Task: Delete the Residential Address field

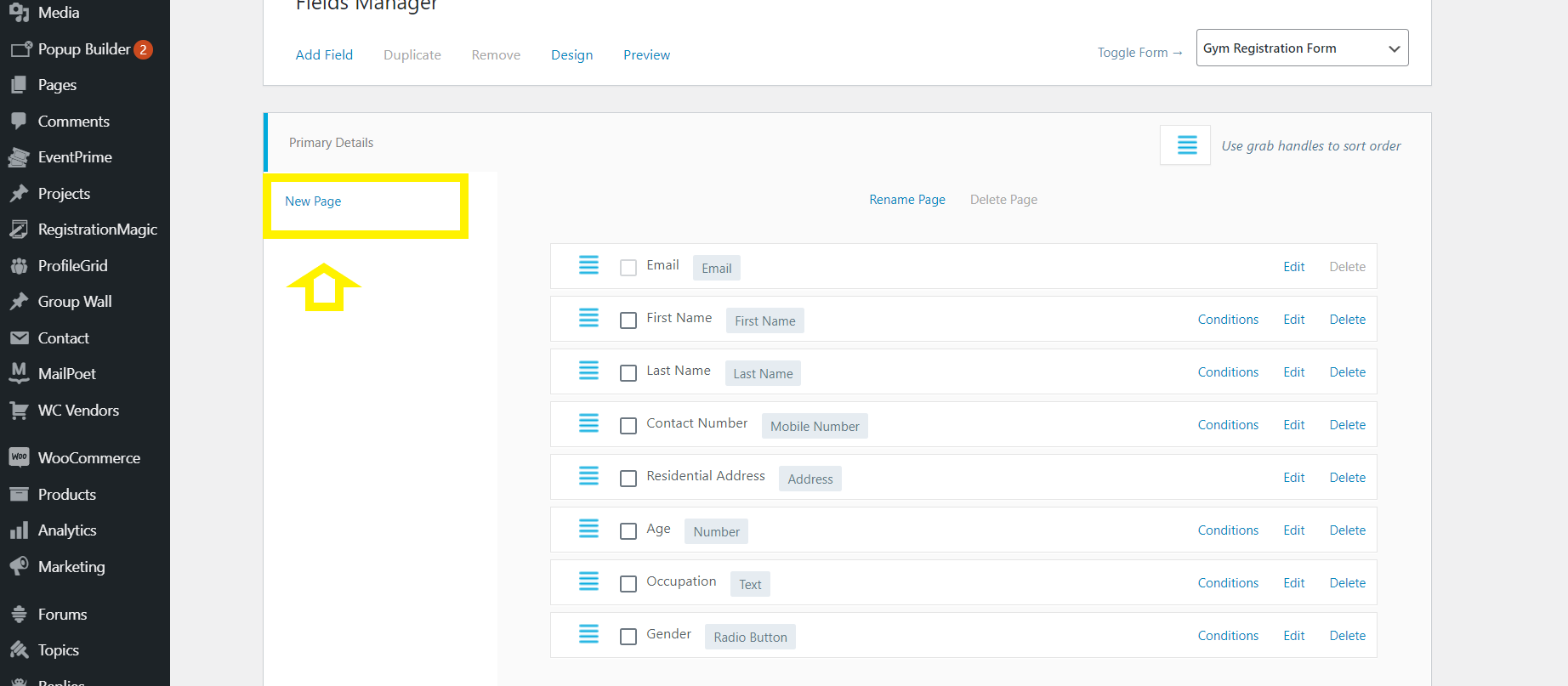Action: tap(1347, 478)
